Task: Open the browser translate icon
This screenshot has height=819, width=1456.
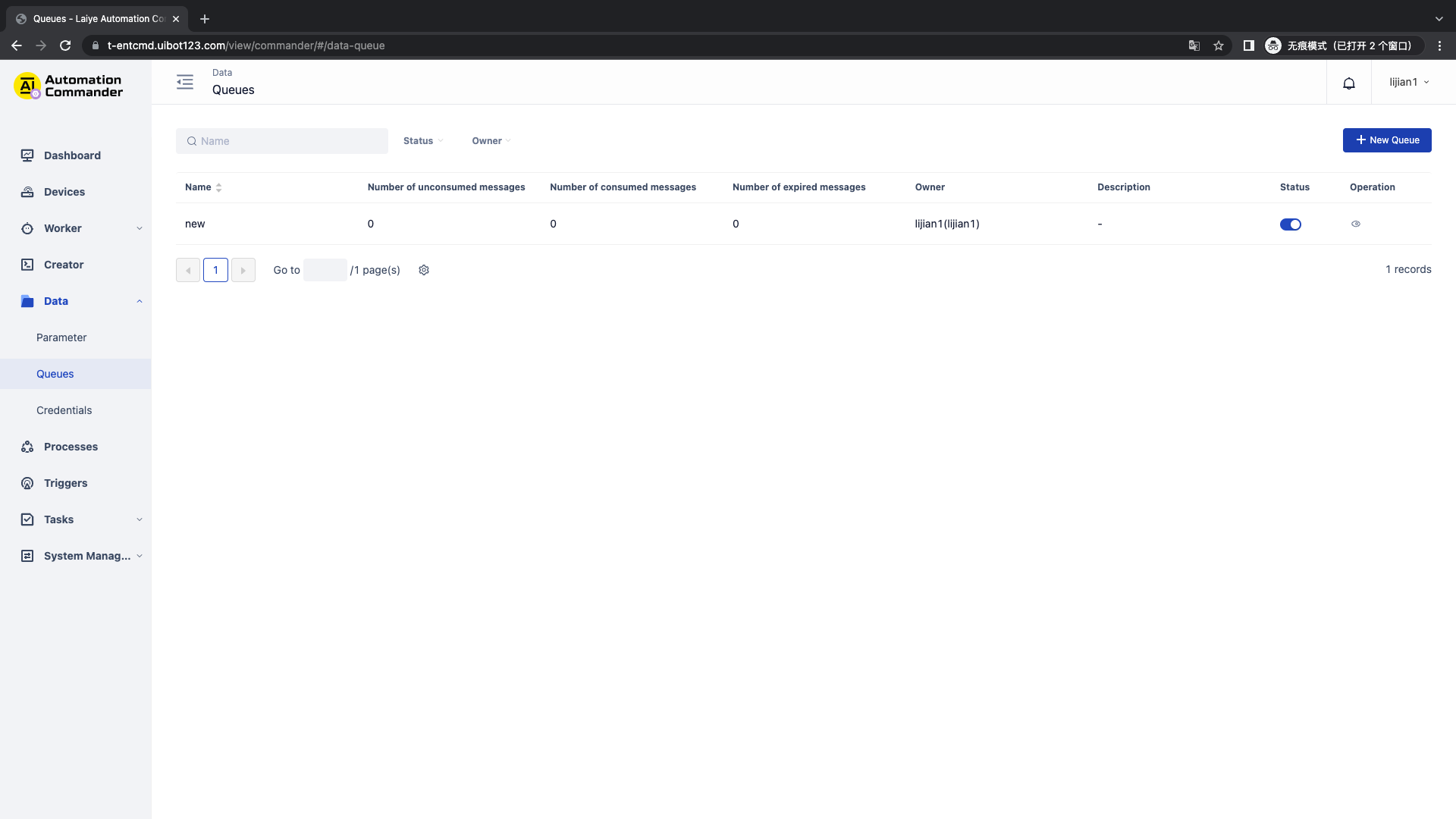Action: (x=1194, y=45)
